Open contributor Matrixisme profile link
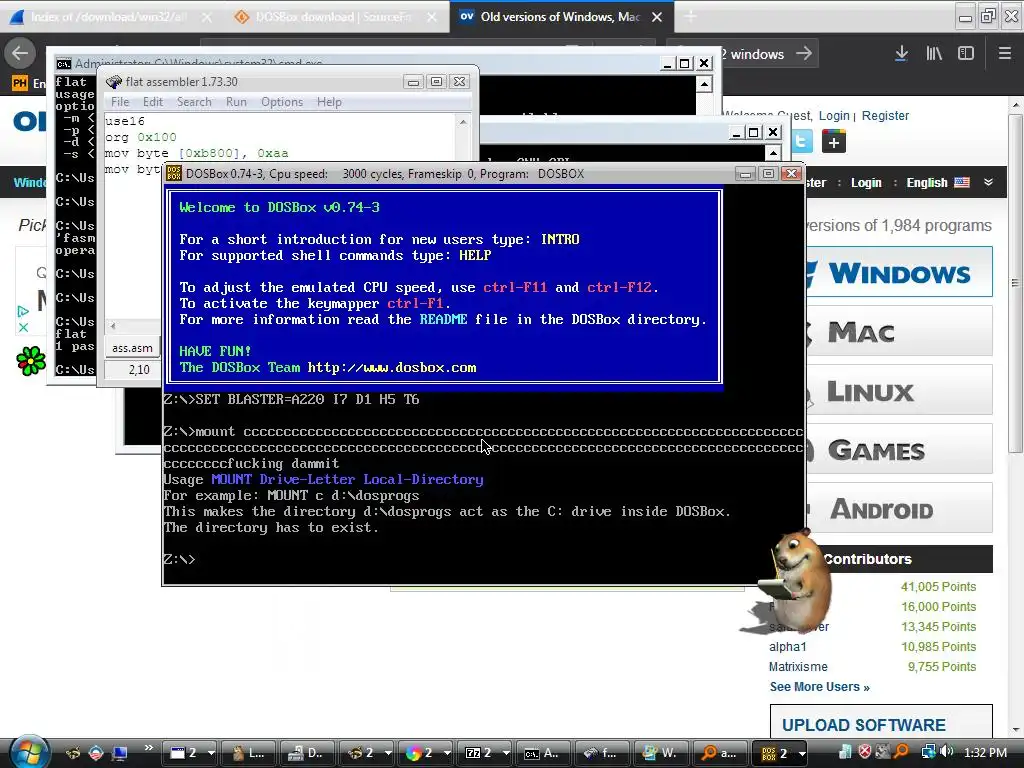 [798, 667]
